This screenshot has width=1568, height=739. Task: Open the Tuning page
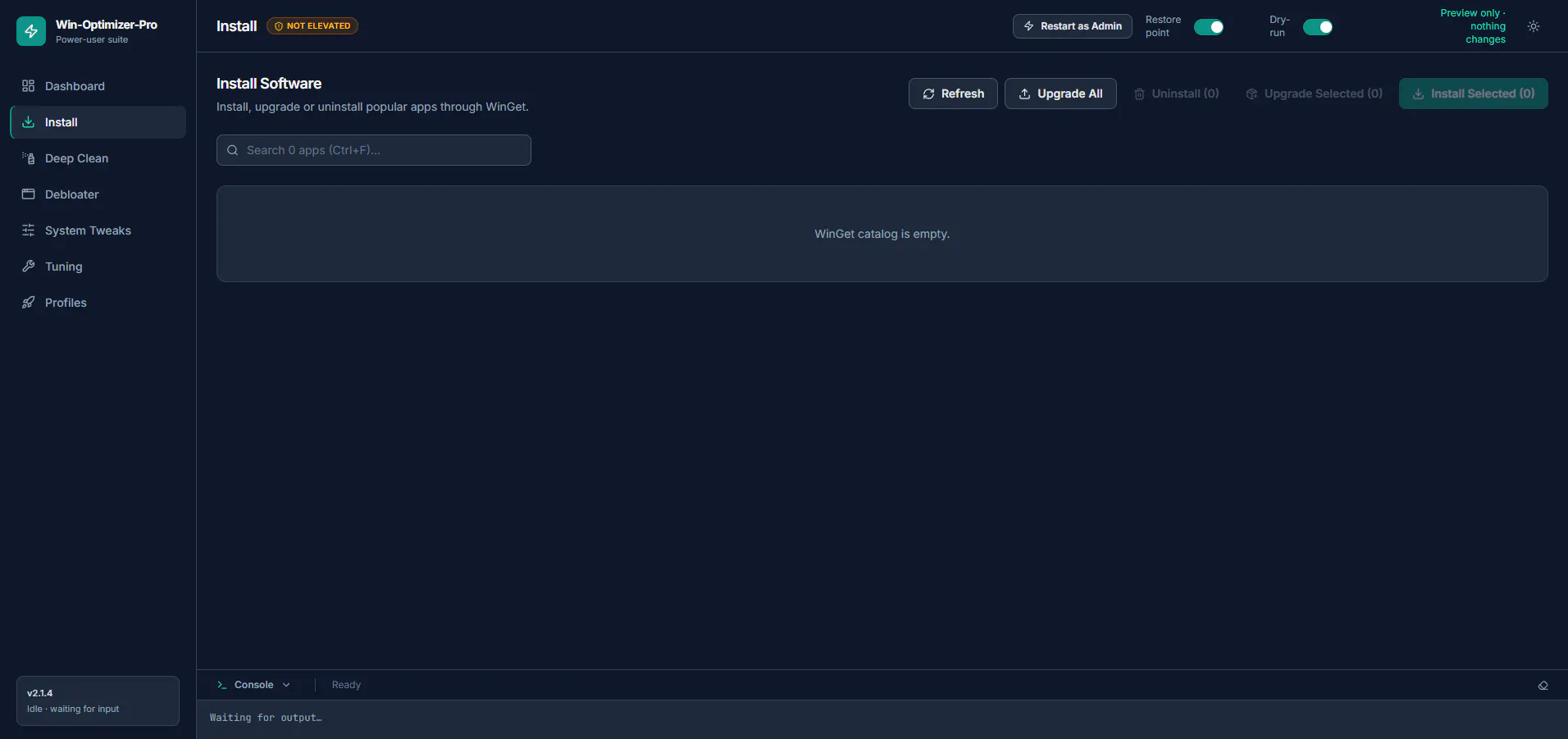(98, 267)
